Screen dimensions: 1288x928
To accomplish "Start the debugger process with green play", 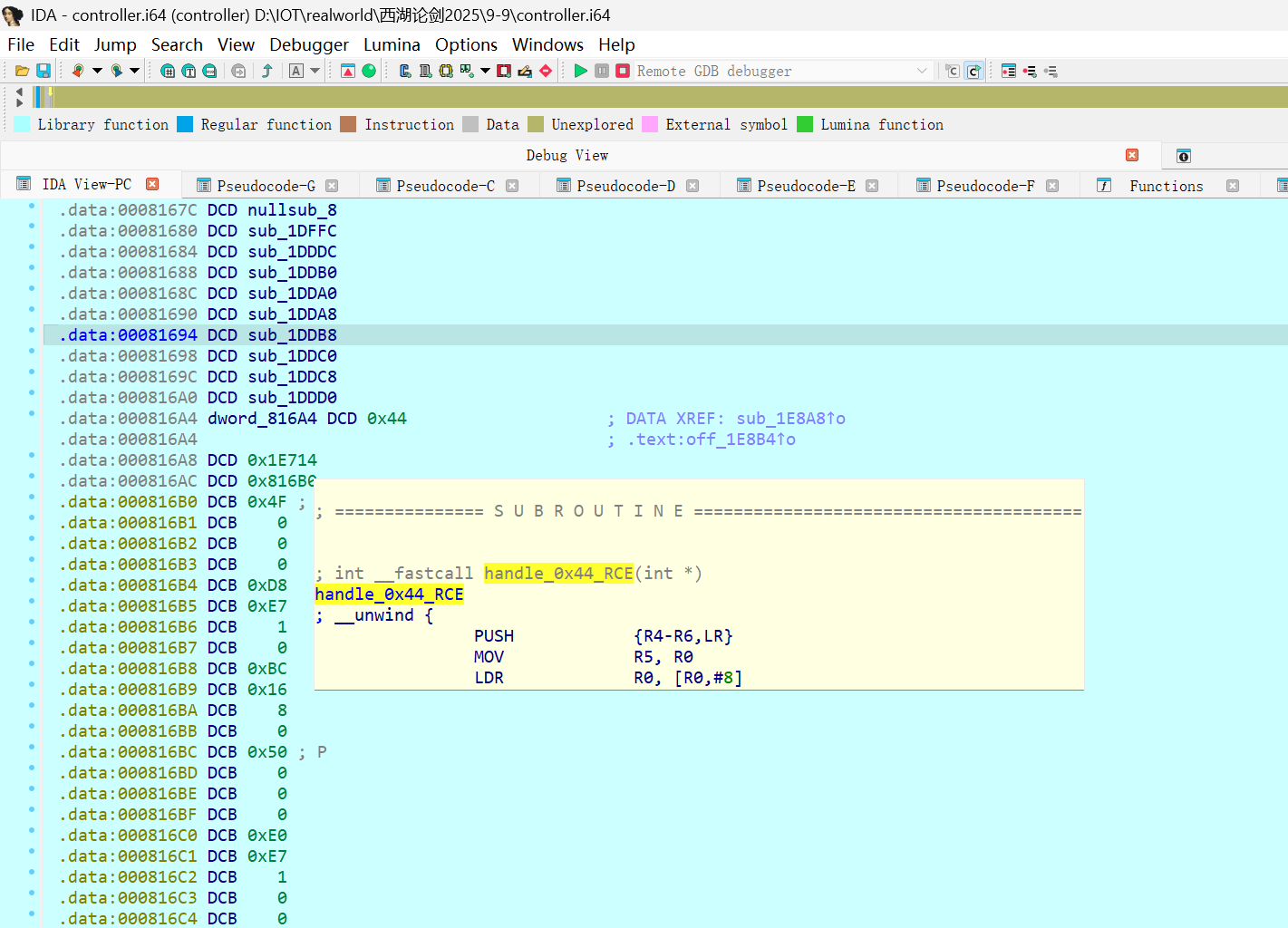I will 581,71.
